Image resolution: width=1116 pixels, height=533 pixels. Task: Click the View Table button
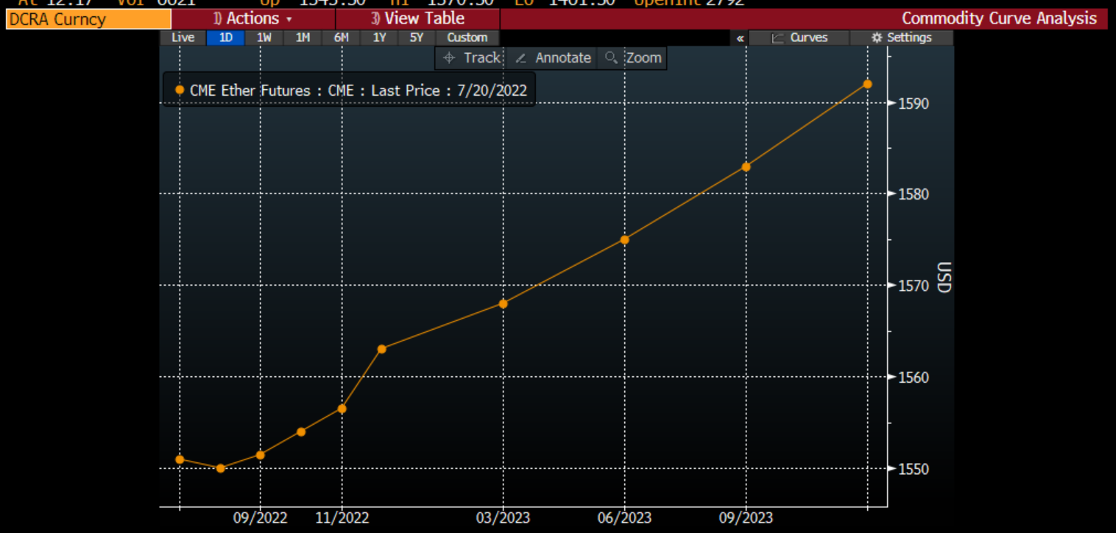(417, 18)
